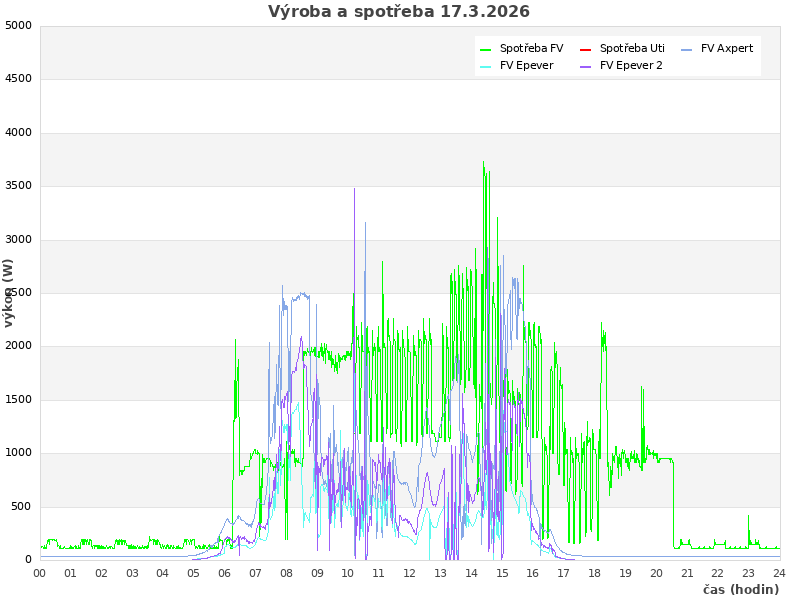Click the FV Epever 2 legend text
Image resolution: width=800 pixels, height=600 pixels.
click(631, 66)
